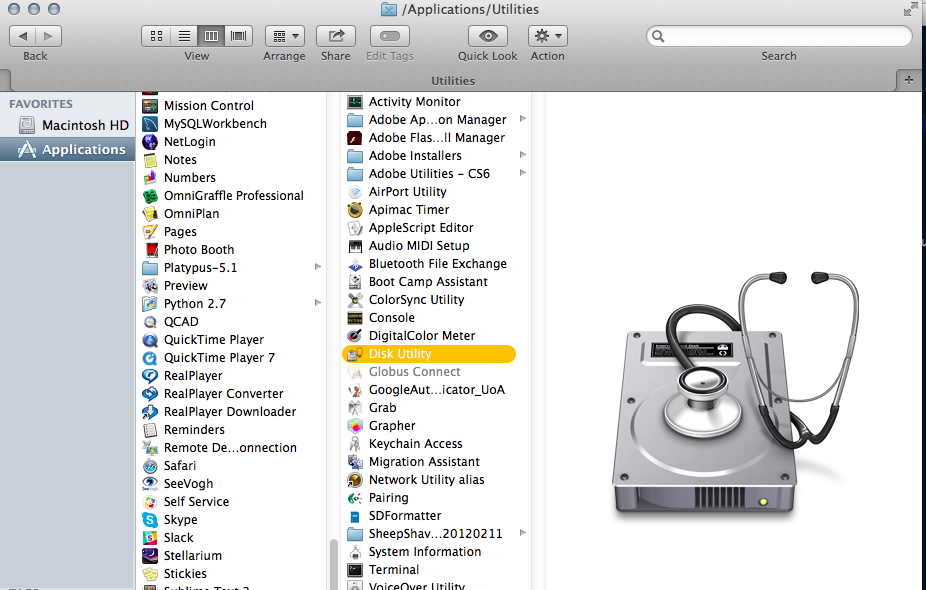Click the OmniGraffle Professional icon
This screenshot has width=926, height=590.
click(x=150, y=195)
